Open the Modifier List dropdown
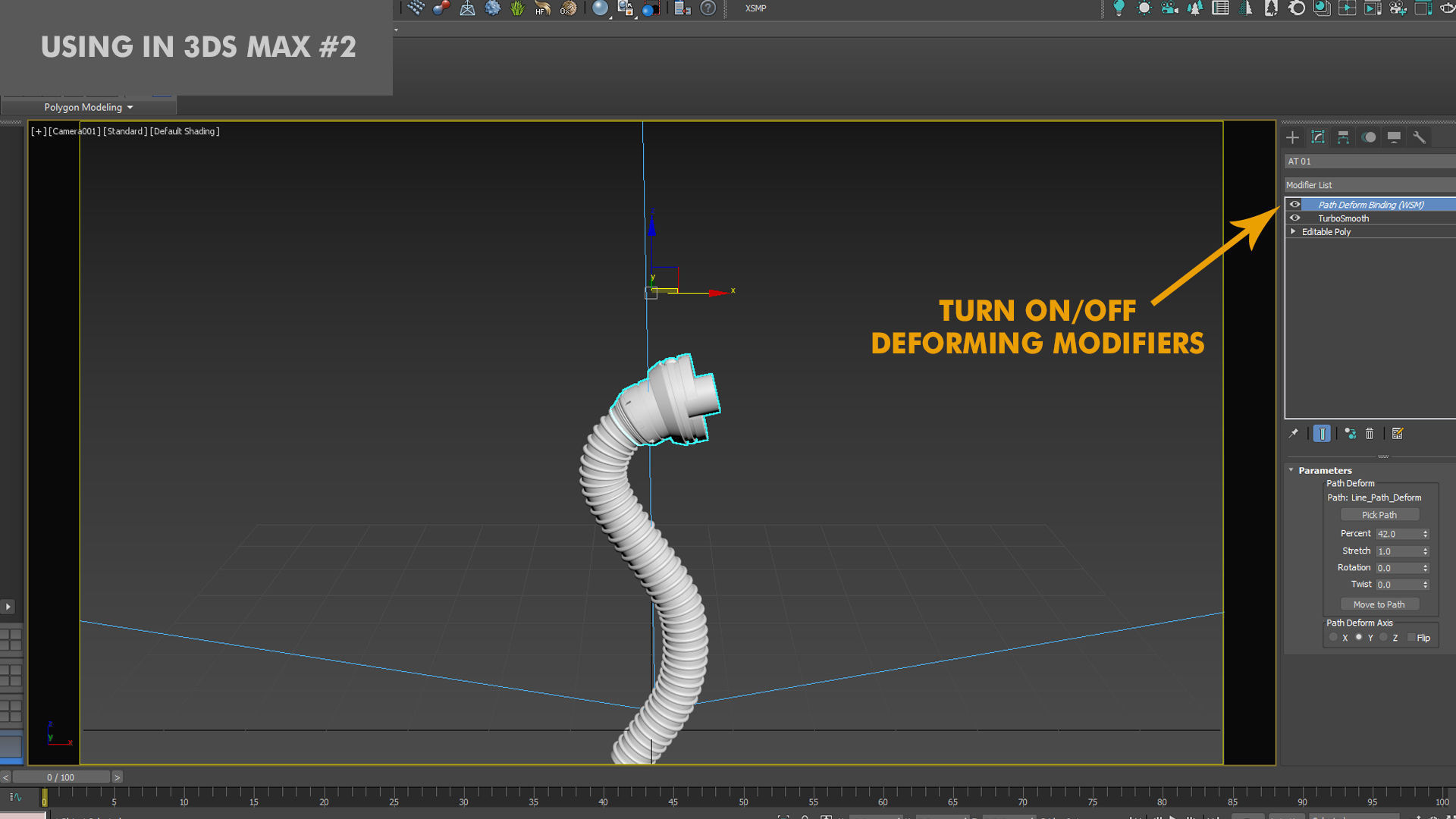1456x819 pixels. tap(1370, 185)
